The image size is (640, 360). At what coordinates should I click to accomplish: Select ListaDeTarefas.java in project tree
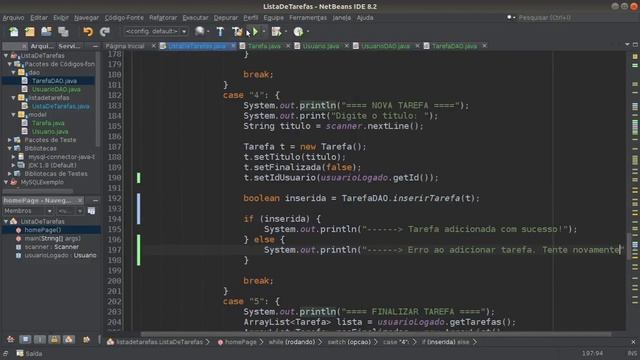pyautogui.click(x=60, y=106)
